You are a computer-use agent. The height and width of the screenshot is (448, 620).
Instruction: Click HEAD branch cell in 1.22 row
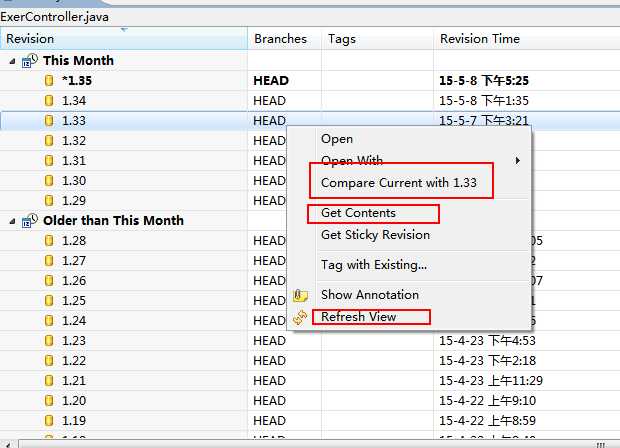[269, 361]
